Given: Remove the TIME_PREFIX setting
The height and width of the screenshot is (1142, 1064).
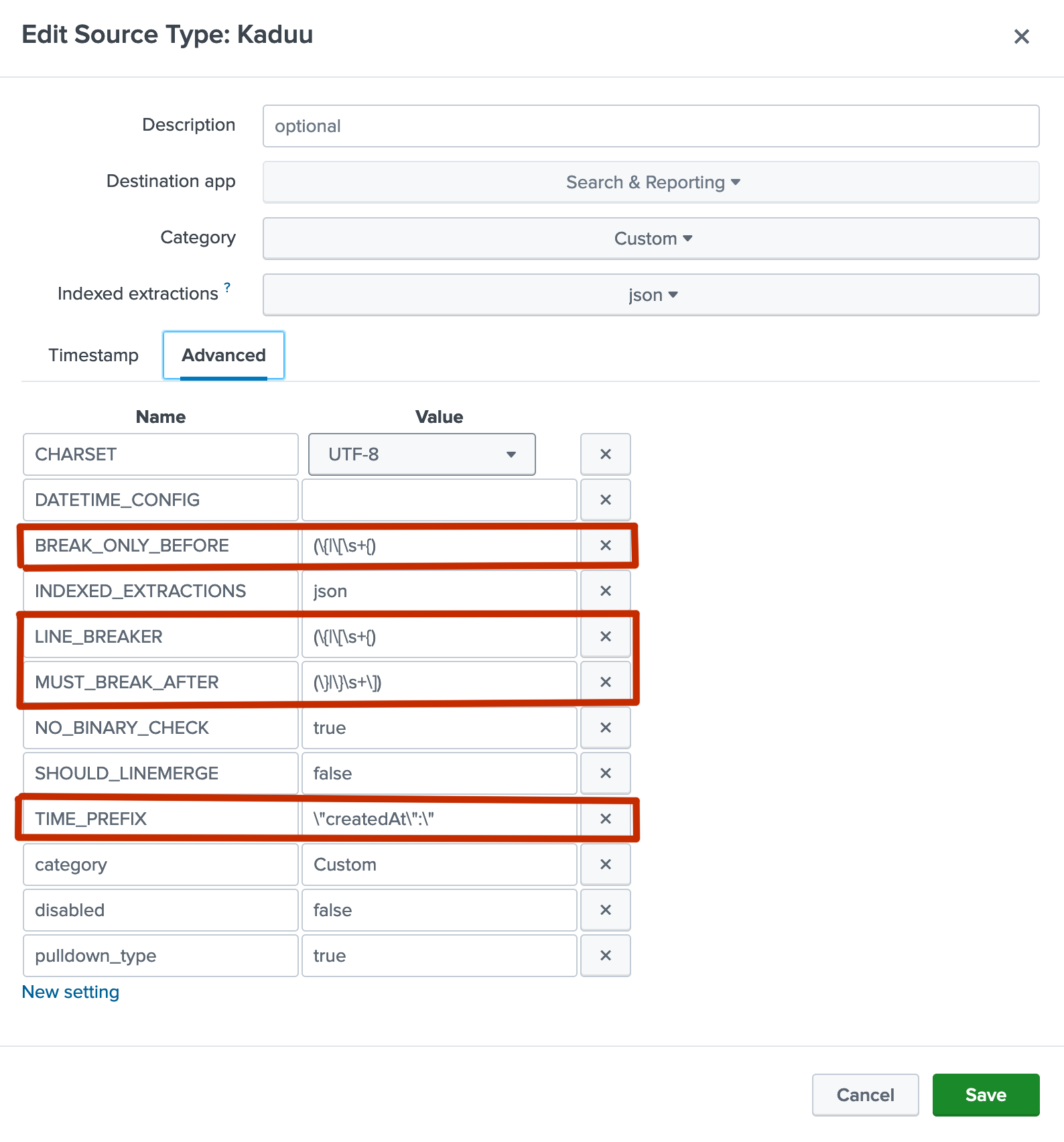Looking at the screenshot, I should (x=606, y=819).
